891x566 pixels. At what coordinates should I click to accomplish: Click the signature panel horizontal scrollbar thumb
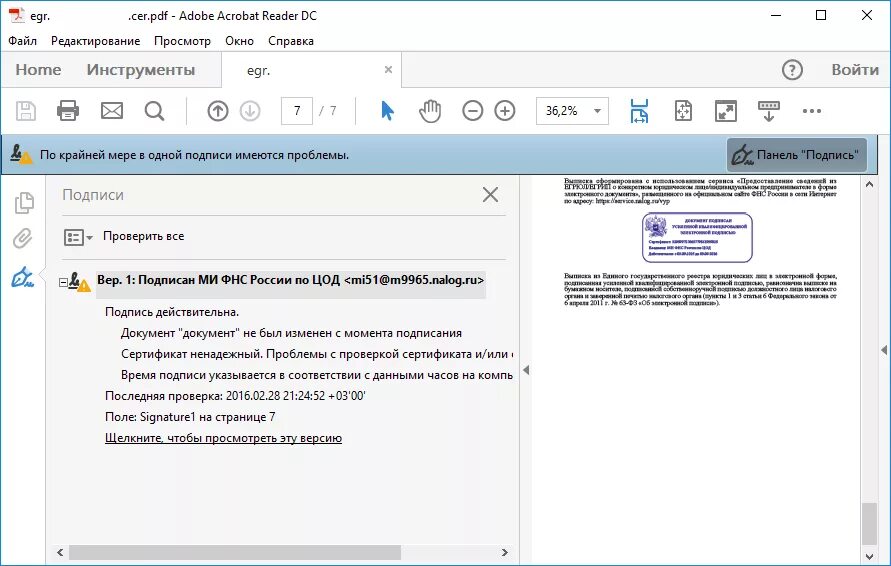tap(235, 552)
